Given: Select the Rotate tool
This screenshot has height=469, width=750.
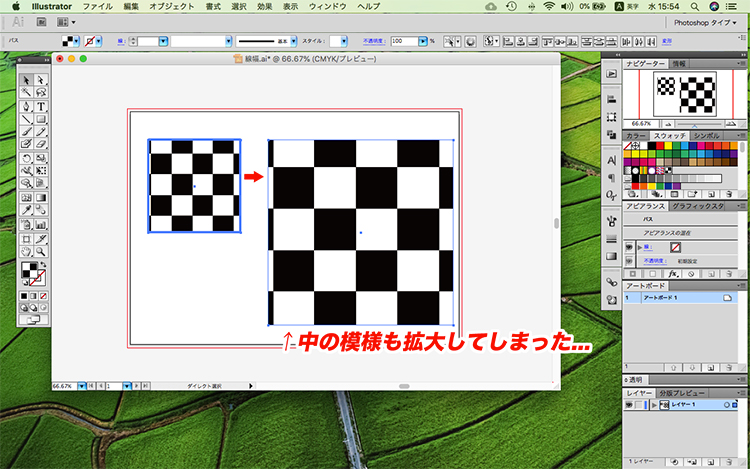Looking at the screenshot, I should [27, 158].
